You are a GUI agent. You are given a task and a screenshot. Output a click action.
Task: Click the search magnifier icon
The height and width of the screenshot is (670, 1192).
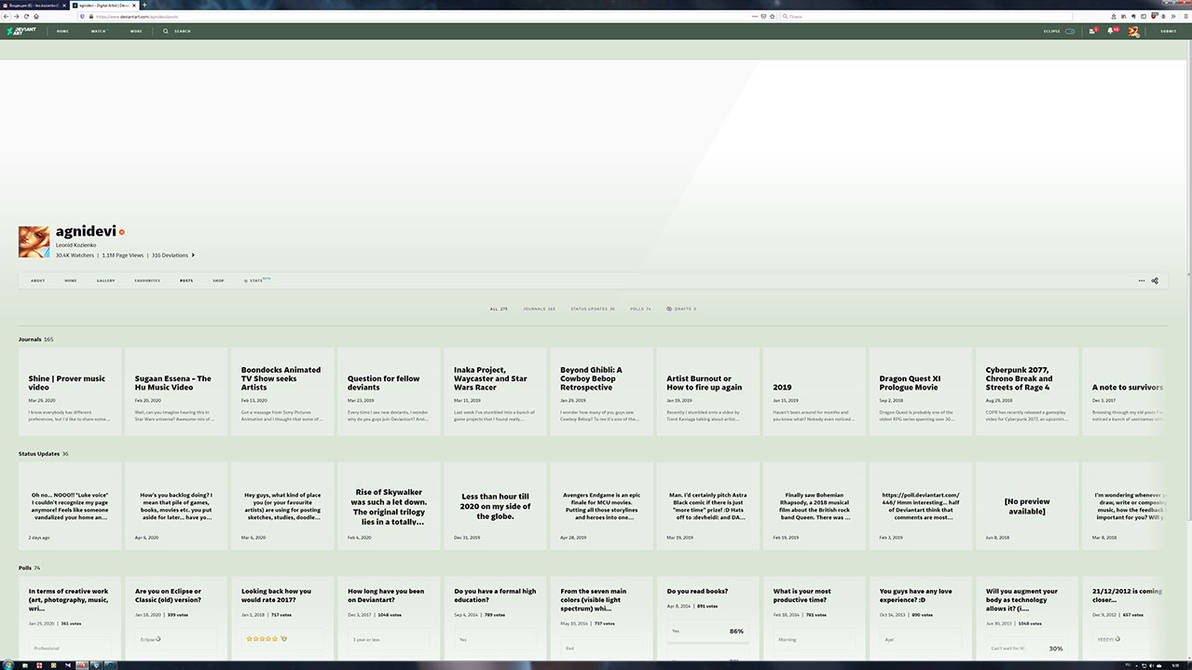(x=166, y=31)
